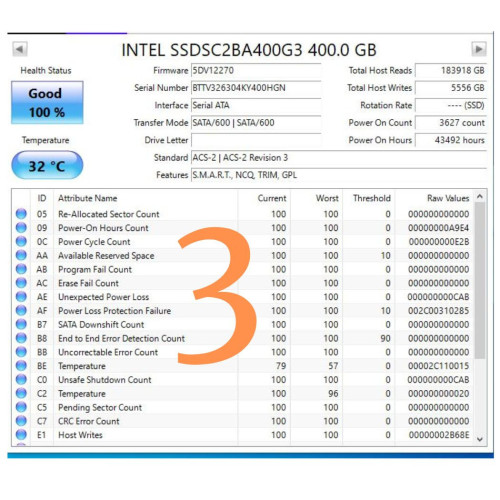Image resolution: width=500 pixels, height=500 pixels.
Task: Select End to End Error Detection Count name
Action: (x=121, y=338)
